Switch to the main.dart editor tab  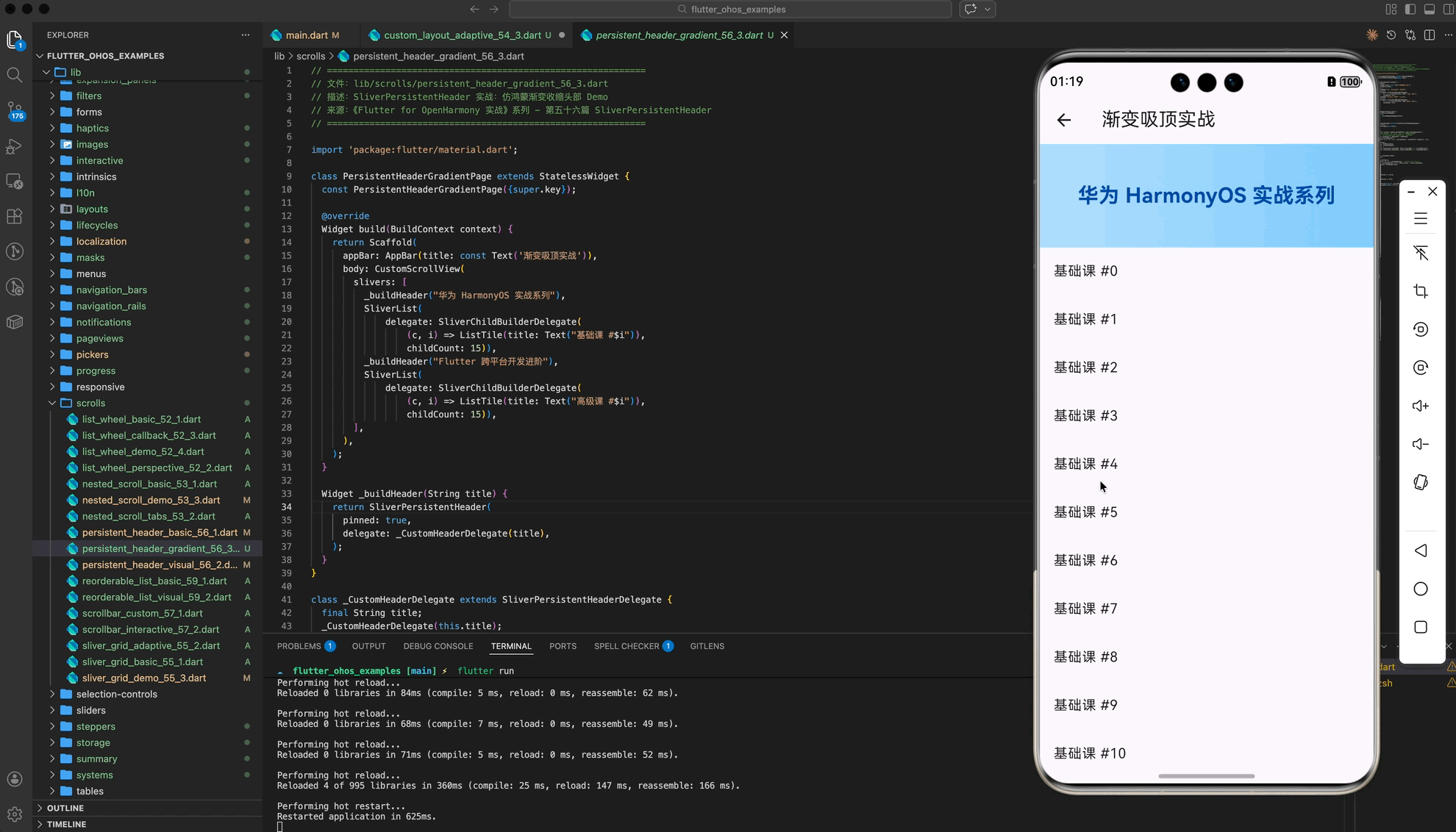(x=306, y=35)
